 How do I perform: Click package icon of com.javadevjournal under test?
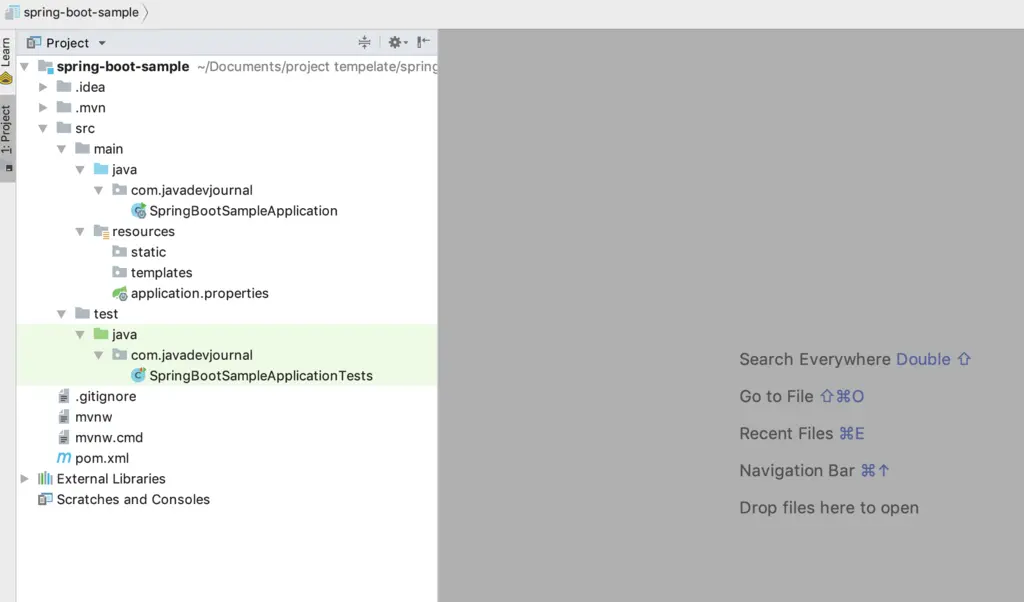(x=120, y=355)
